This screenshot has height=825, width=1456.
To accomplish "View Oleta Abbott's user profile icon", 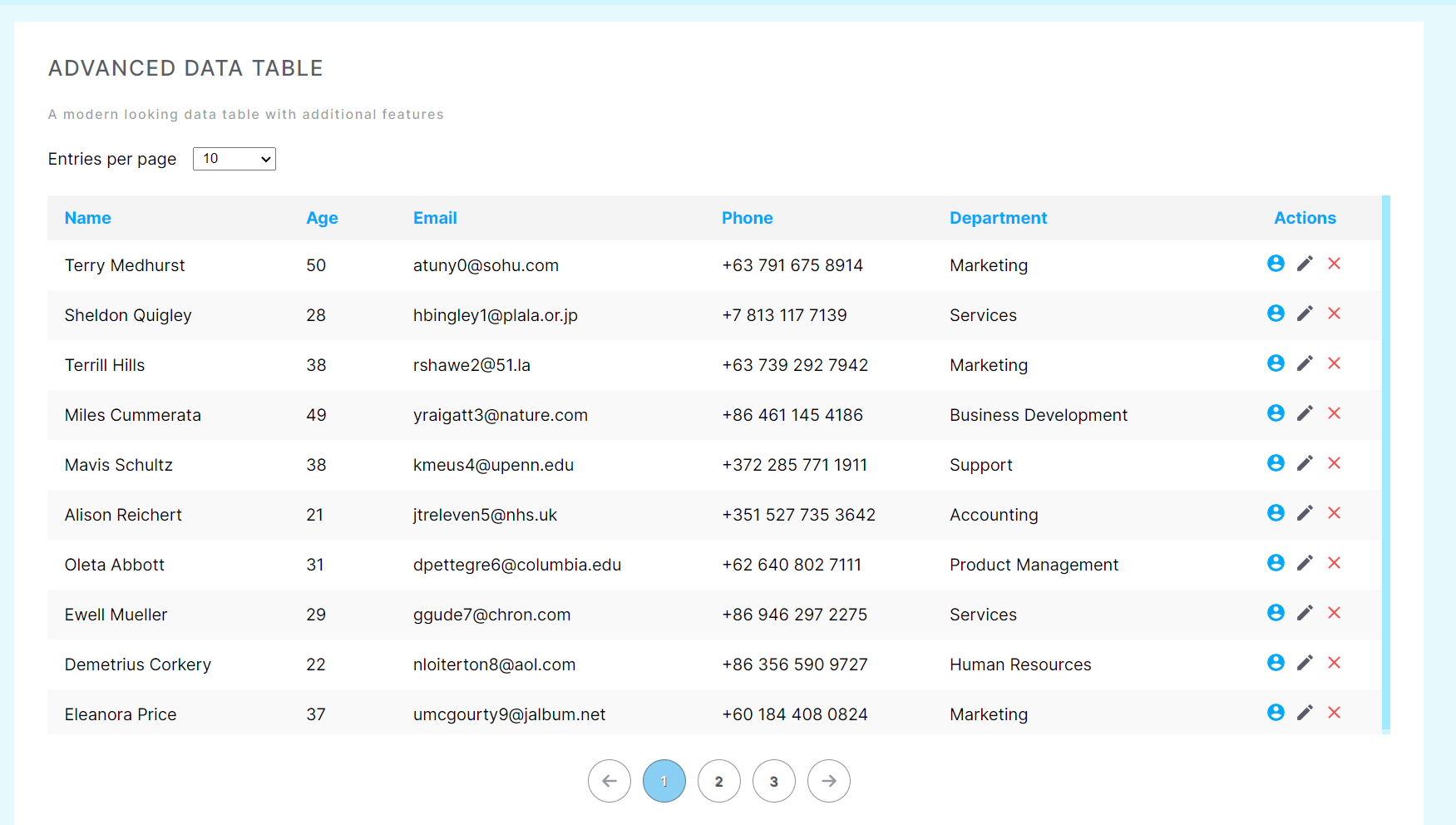I will pos(1276,563).
